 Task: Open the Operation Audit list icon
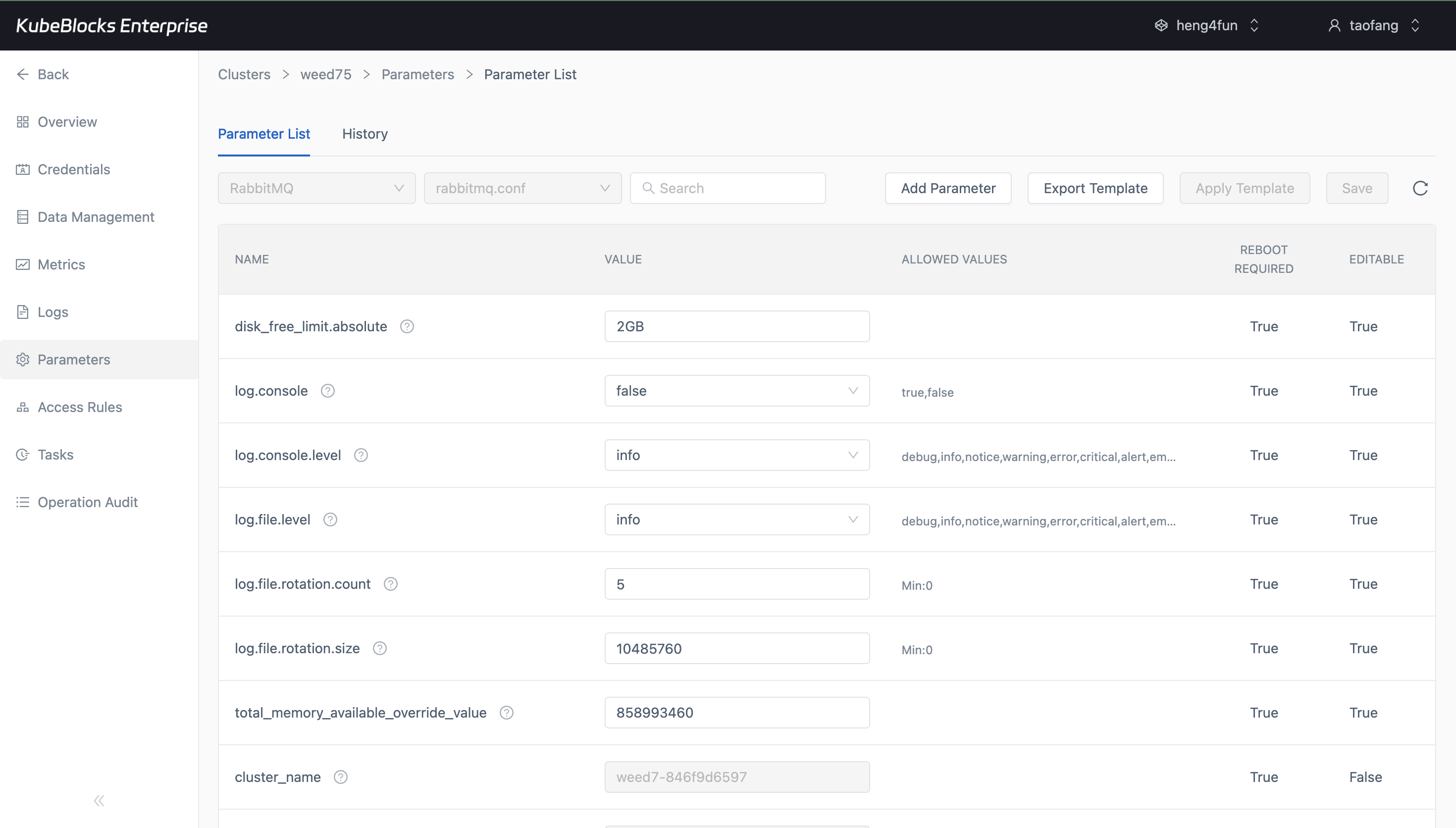[23, 502]
